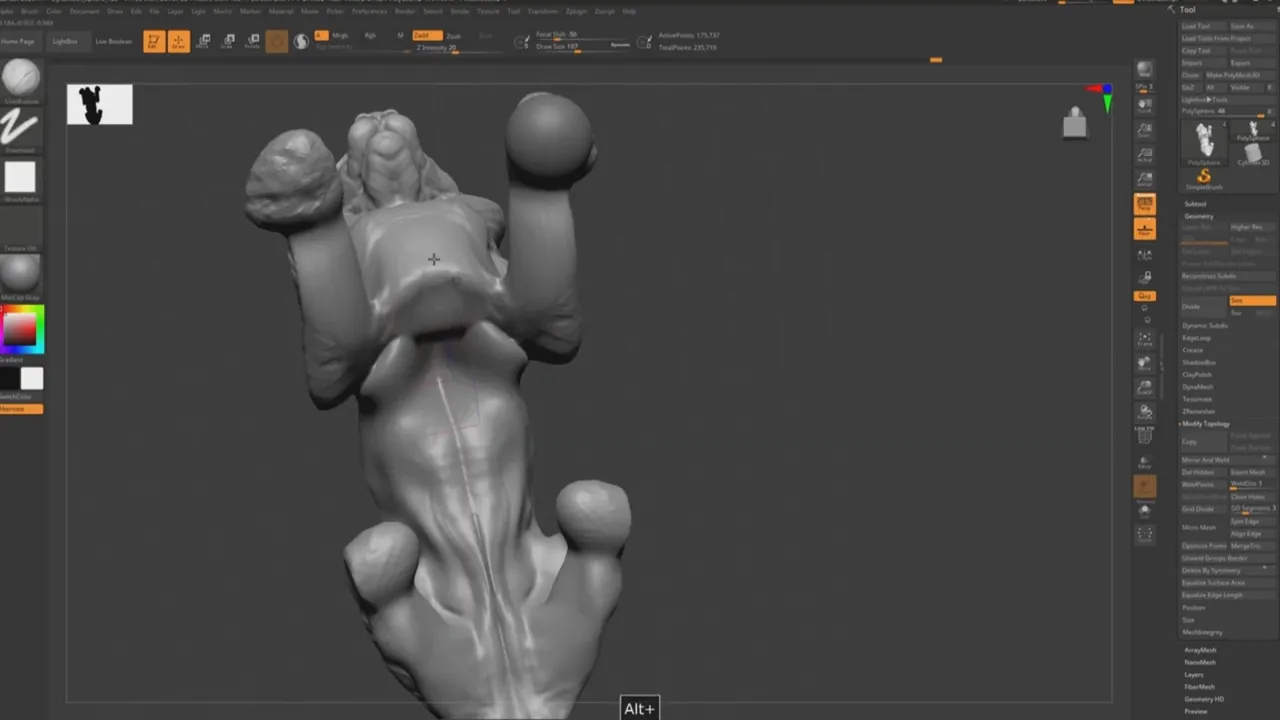Click the BPR render sphere icon
Screen dimensions: 1280x720
(1145, 69)
